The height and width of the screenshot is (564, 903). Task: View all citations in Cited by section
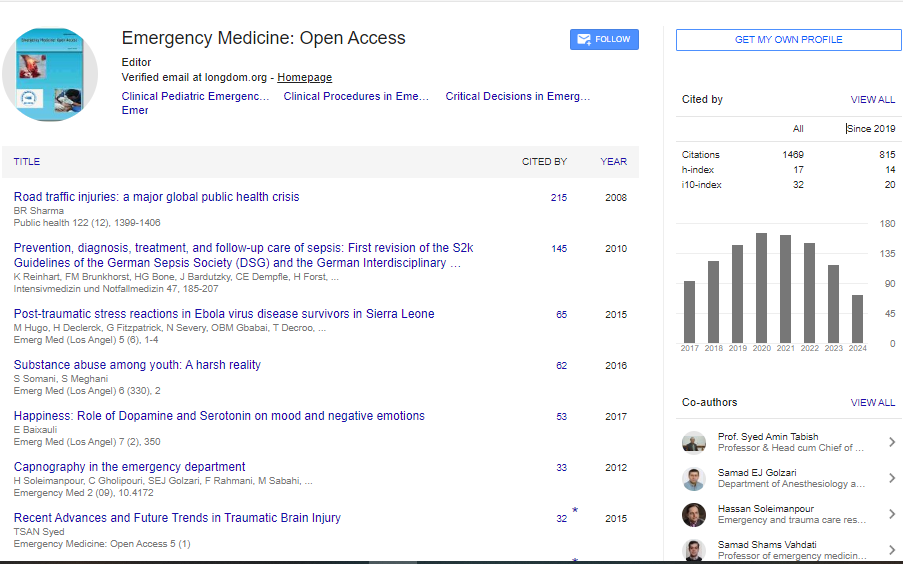click(x=872, y=100)
